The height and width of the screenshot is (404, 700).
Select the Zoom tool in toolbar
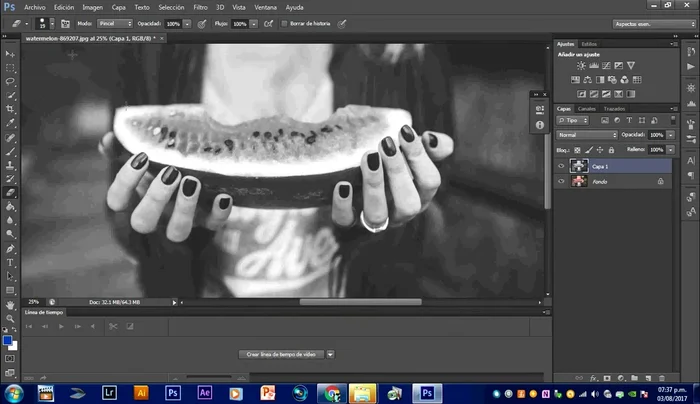[10, 317]
